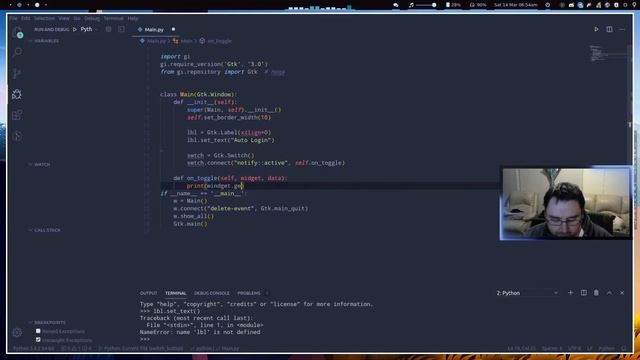This screenshot has width=640, height=360.
Task: Open launch.json via debug gear icon
Action: point(108,29)
